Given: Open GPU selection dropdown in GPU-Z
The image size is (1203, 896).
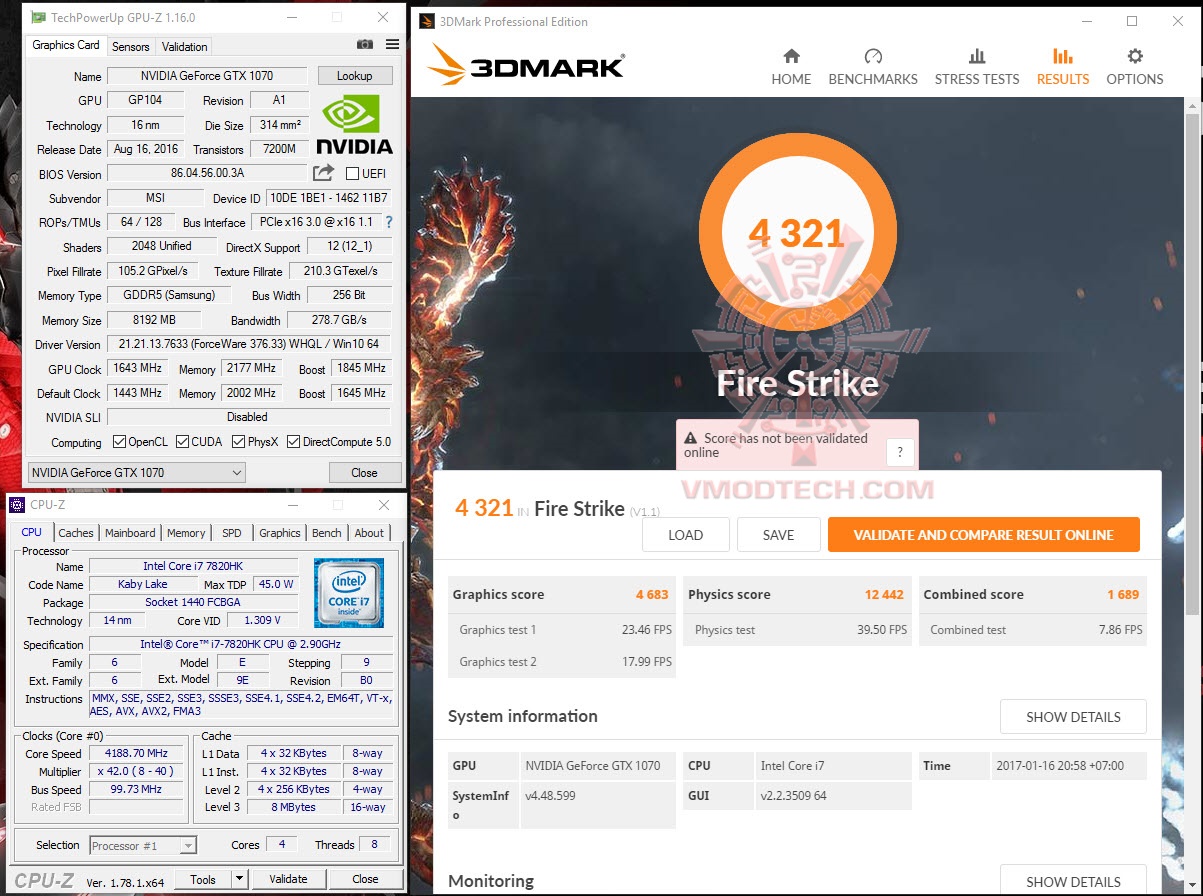Looking at the screenshot, I should (x=137, y=472).
